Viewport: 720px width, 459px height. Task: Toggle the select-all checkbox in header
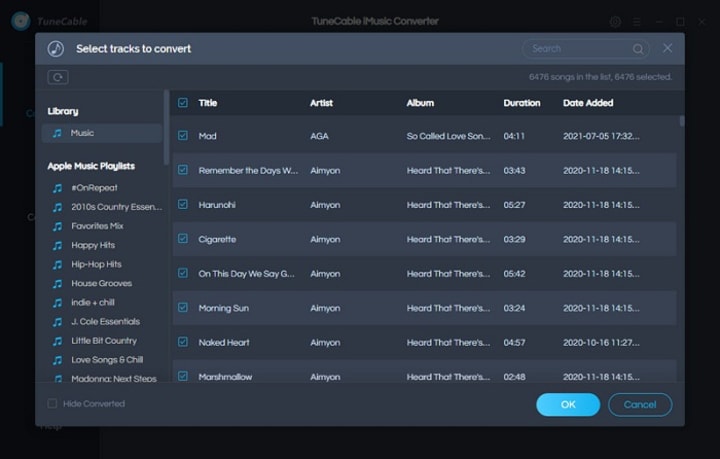tap(183, 102)
